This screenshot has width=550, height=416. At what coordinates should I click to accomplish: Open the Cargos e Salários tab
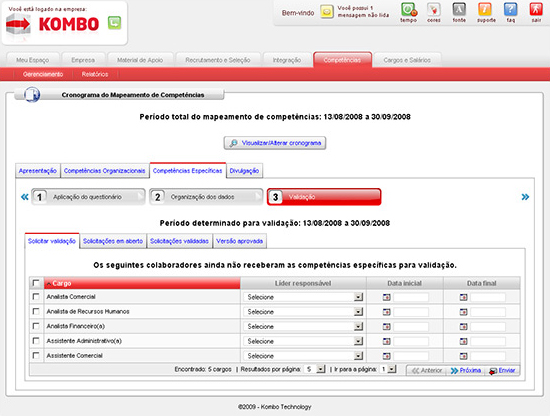(x=407, y=60)
